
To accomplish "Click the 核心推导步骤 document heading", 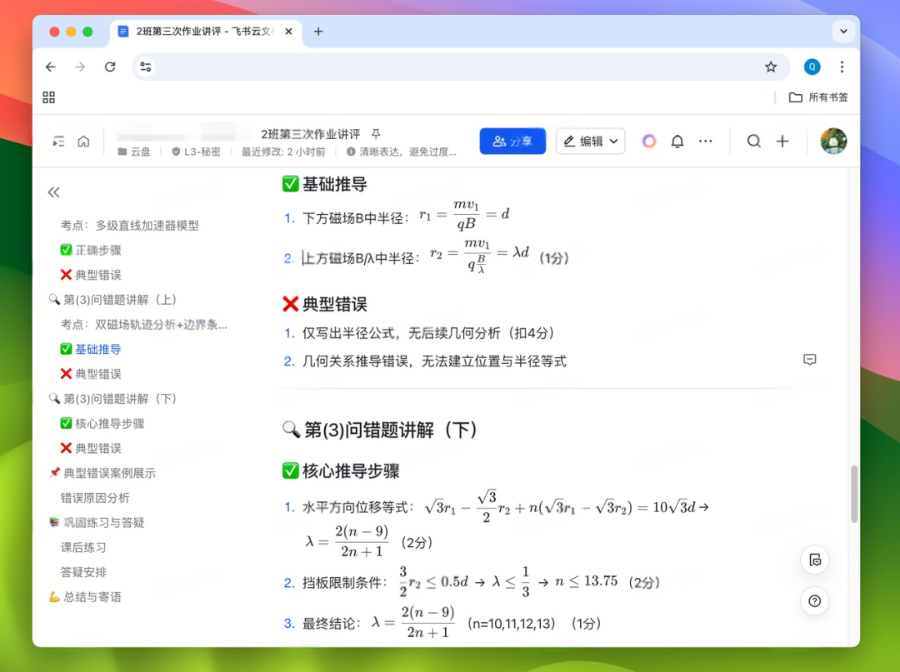I will pyautogui.click(x=341, y=471).
